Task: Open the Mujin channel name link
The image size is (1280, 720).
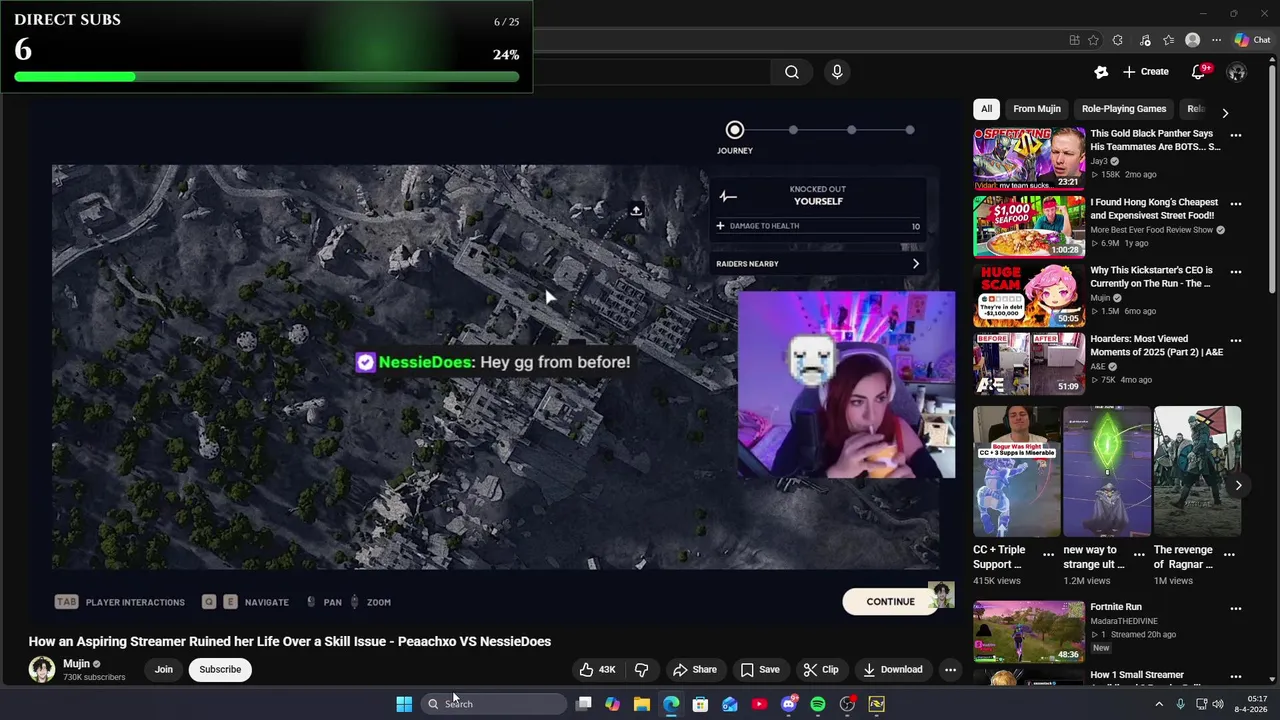Action: (76, 664)
